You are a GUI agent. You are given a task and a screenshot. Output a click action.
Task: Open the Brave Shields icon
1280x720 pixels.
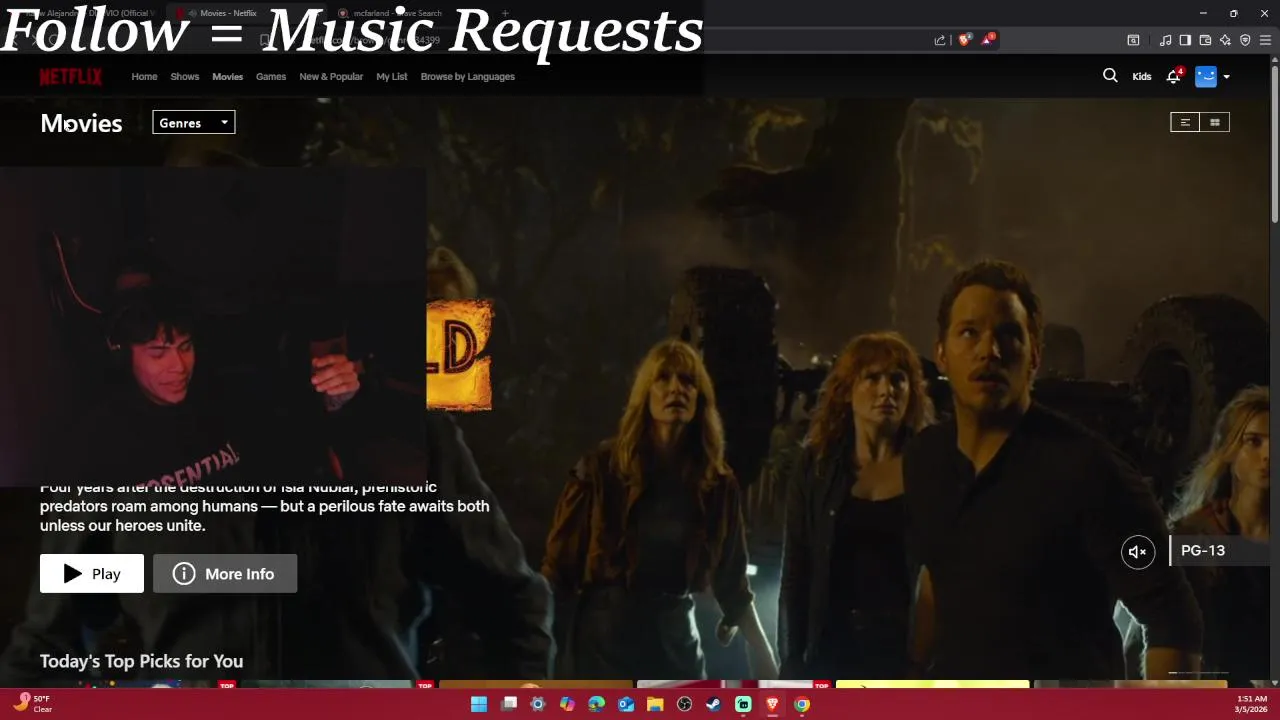(964, 40)
